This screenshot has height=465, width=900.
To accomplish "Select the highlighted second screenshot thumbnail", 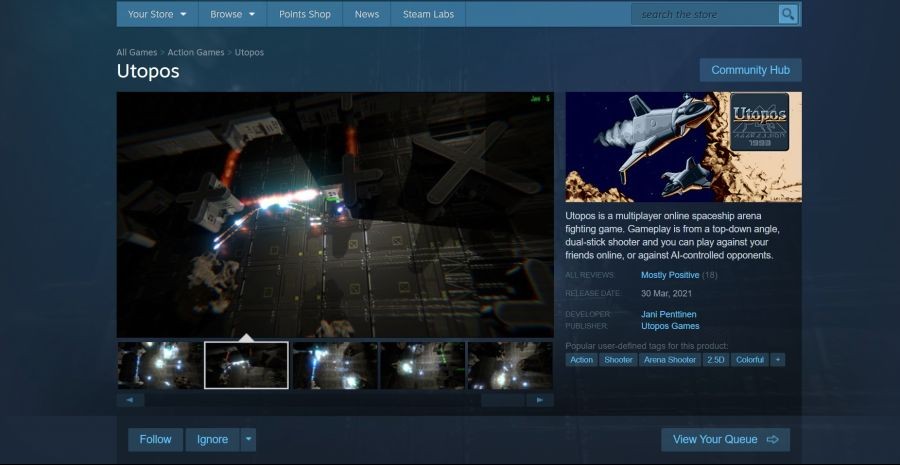I will click(x=246, y=365).
